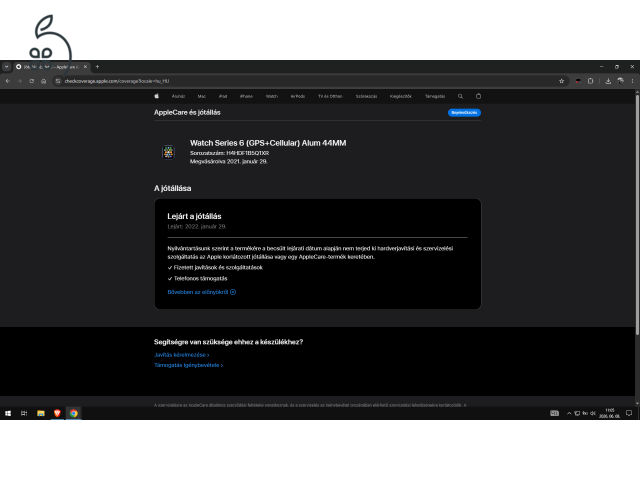The width and height of the screenshot is (640, 480).
Task: Click the Chrome icon on the taskbar
Action: tap(73, 413)
